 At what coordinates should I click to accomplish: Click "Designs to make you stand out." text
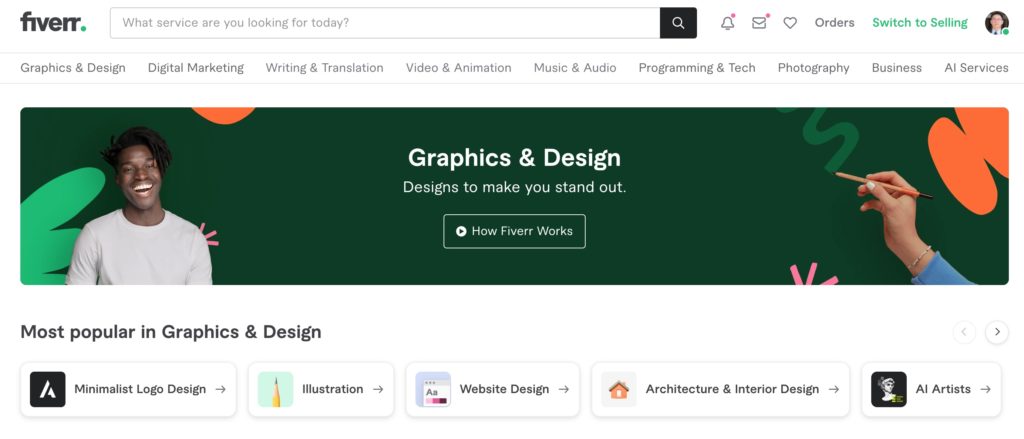515,187
